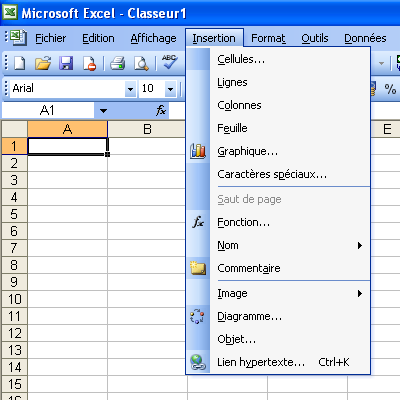This screenshot has height=400, width=400.
Task: Select row 10 header
Action: click(x=14, y=299)
